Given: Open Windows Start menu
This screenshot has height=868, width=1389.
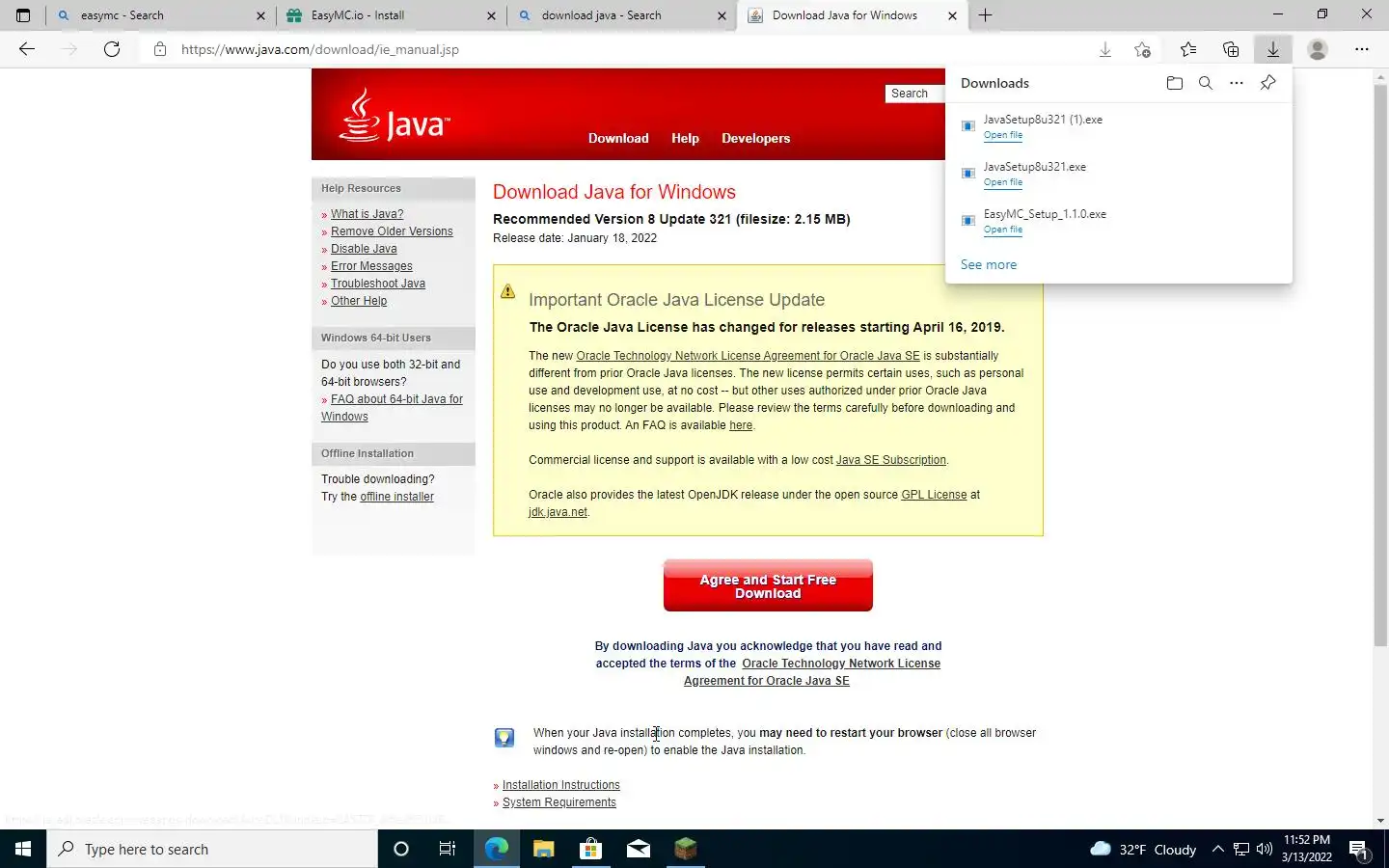Looking at the screenshot, I should pyautogui.click(x=23, y=849).
